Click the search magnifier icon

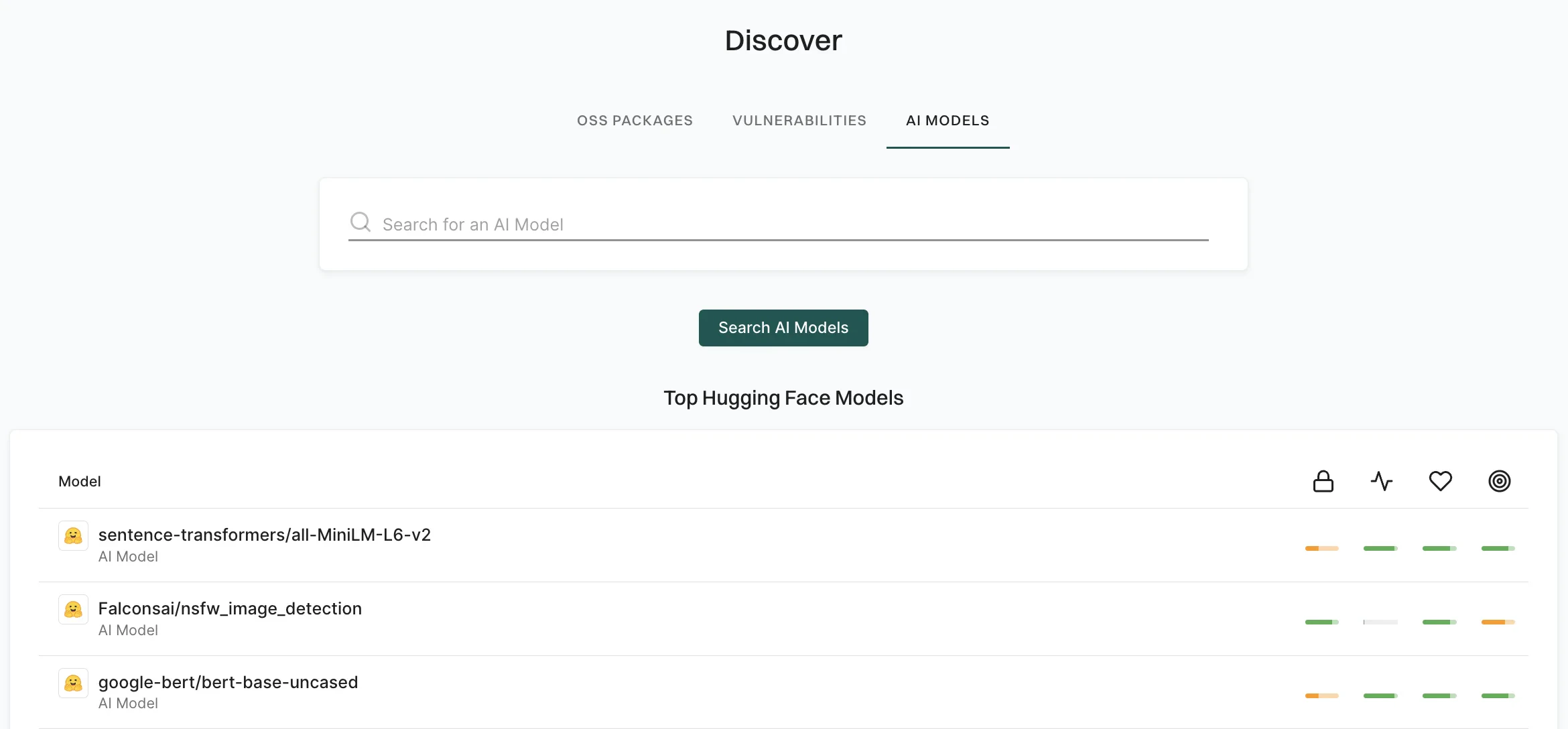coord(361,221)
